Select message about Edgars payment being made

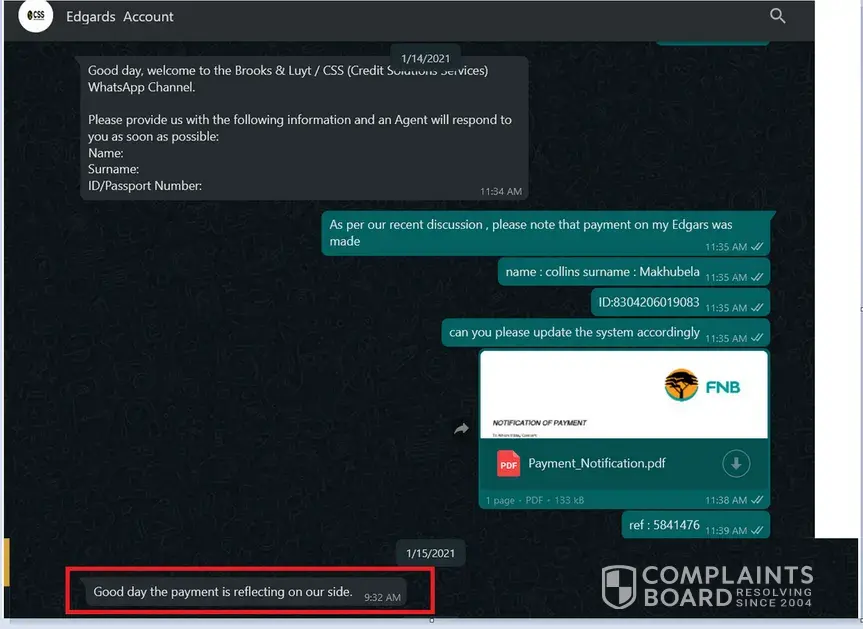tap(545, 233)
